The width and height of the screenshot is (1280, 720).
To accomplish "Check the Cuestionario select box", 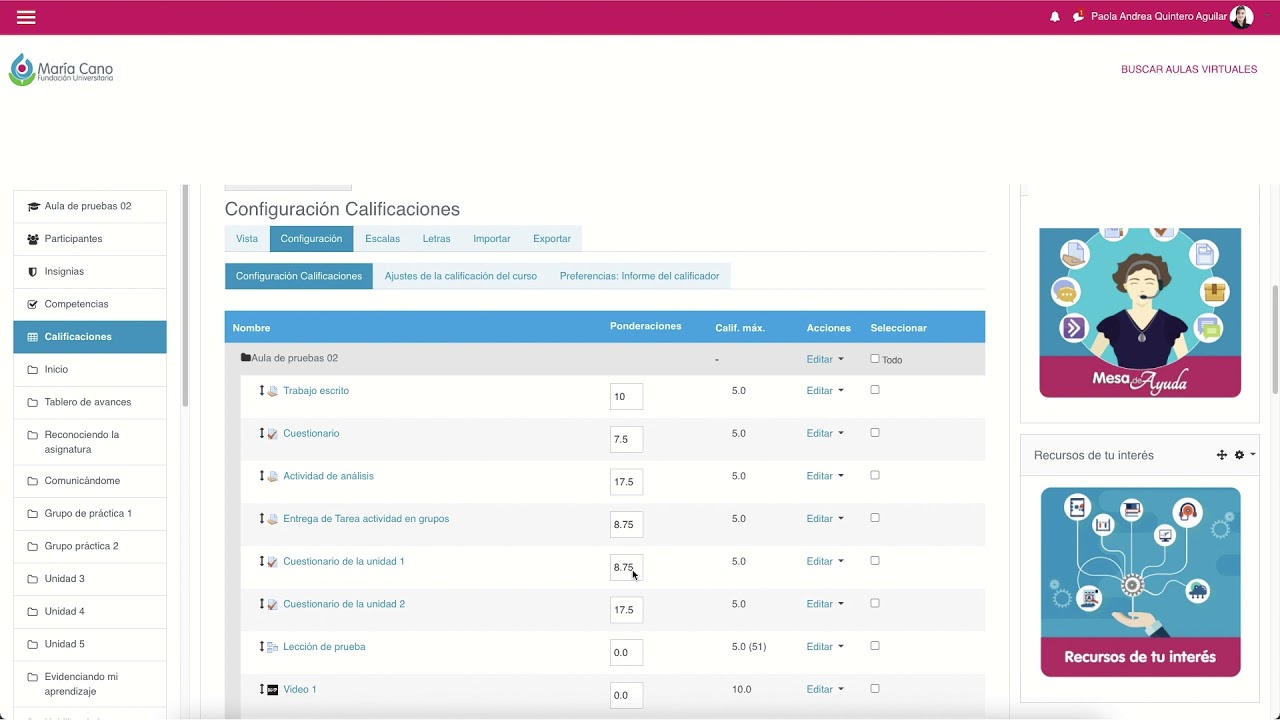I will point(875,433).
